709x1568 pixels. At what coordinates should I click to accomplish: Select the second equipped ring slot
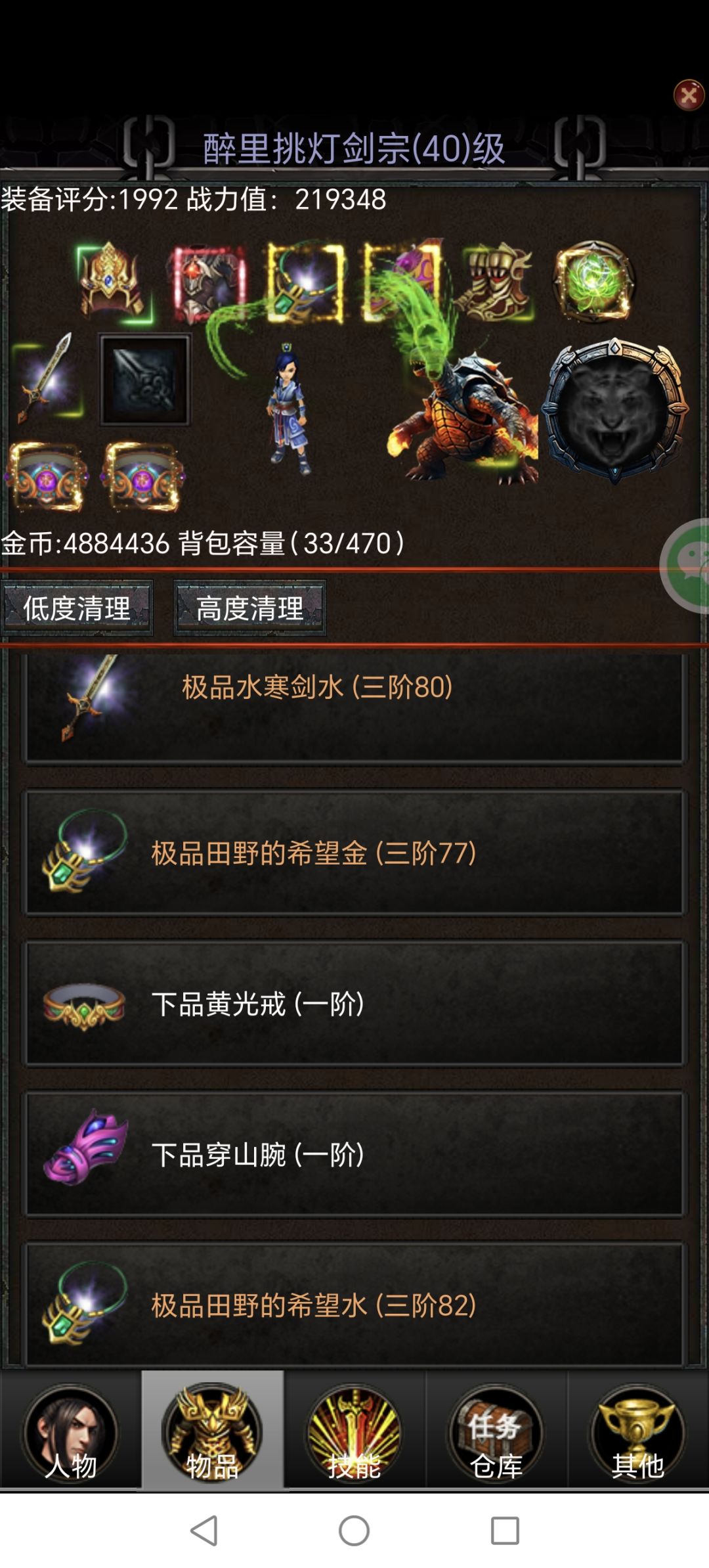143,477
